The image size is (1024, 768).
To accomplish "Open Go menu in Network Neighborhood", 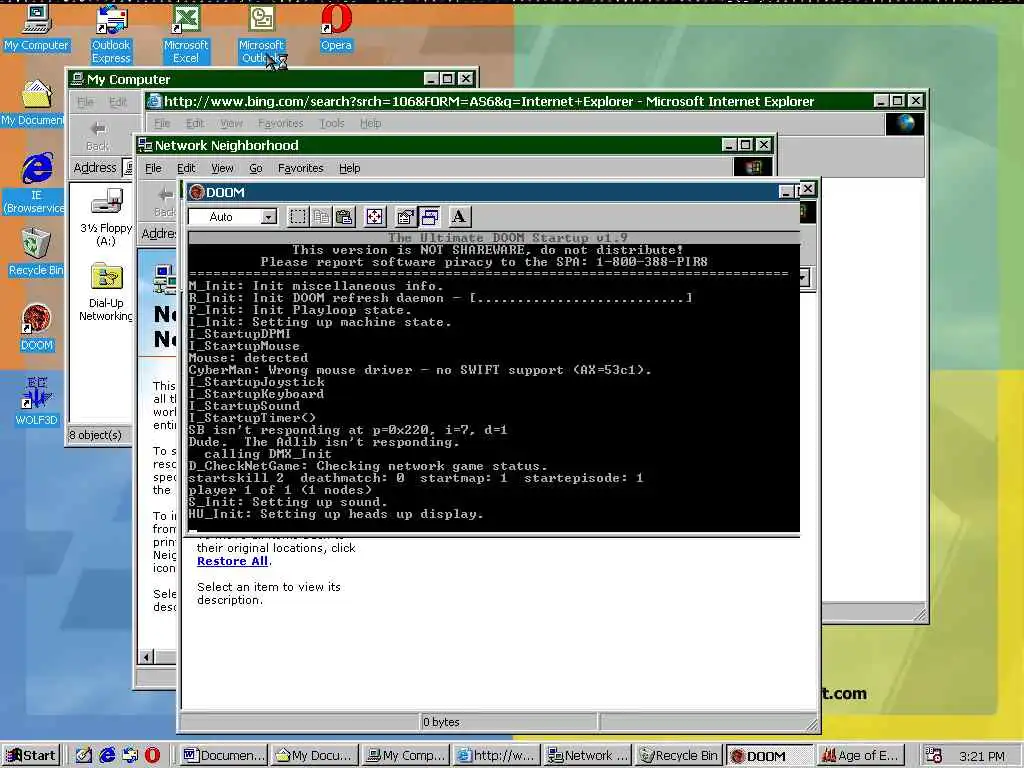I will coord(255,168).
